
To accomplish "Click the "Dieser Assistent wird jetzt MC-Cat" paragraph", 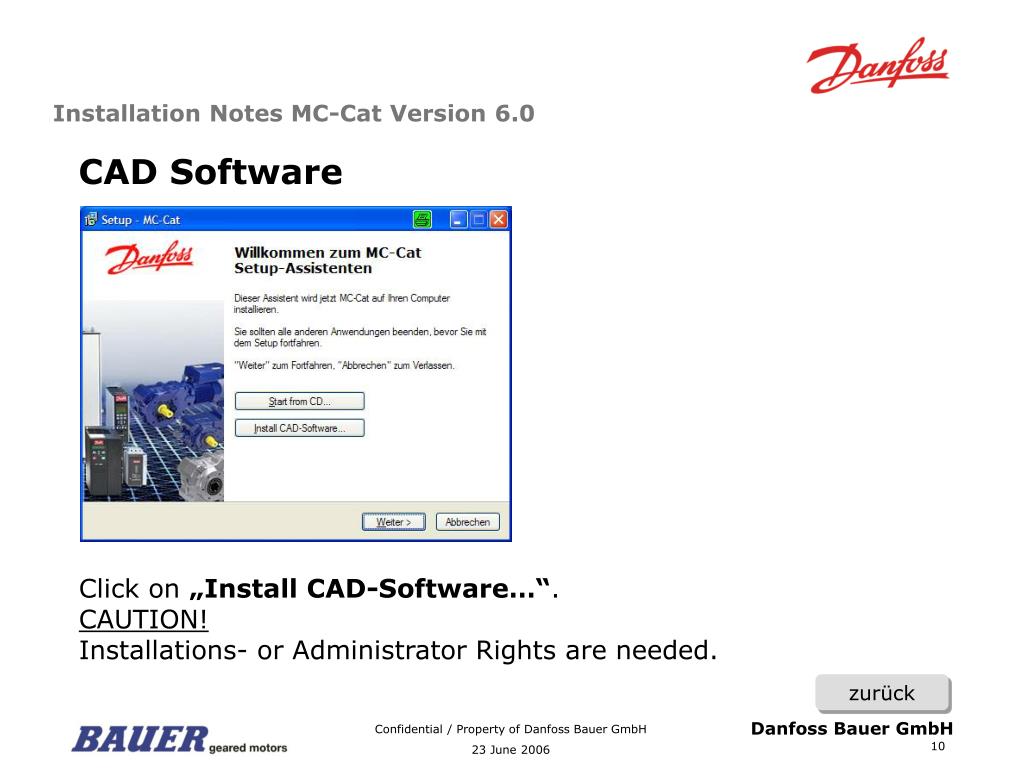I will 342,304.
